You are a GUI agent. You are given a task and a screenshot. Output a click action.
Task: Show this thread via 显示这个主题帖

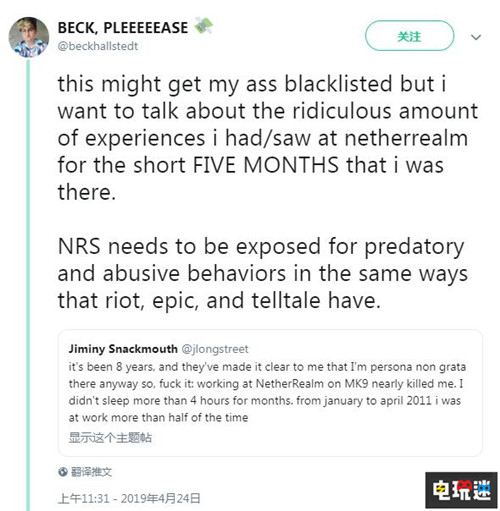110,438
